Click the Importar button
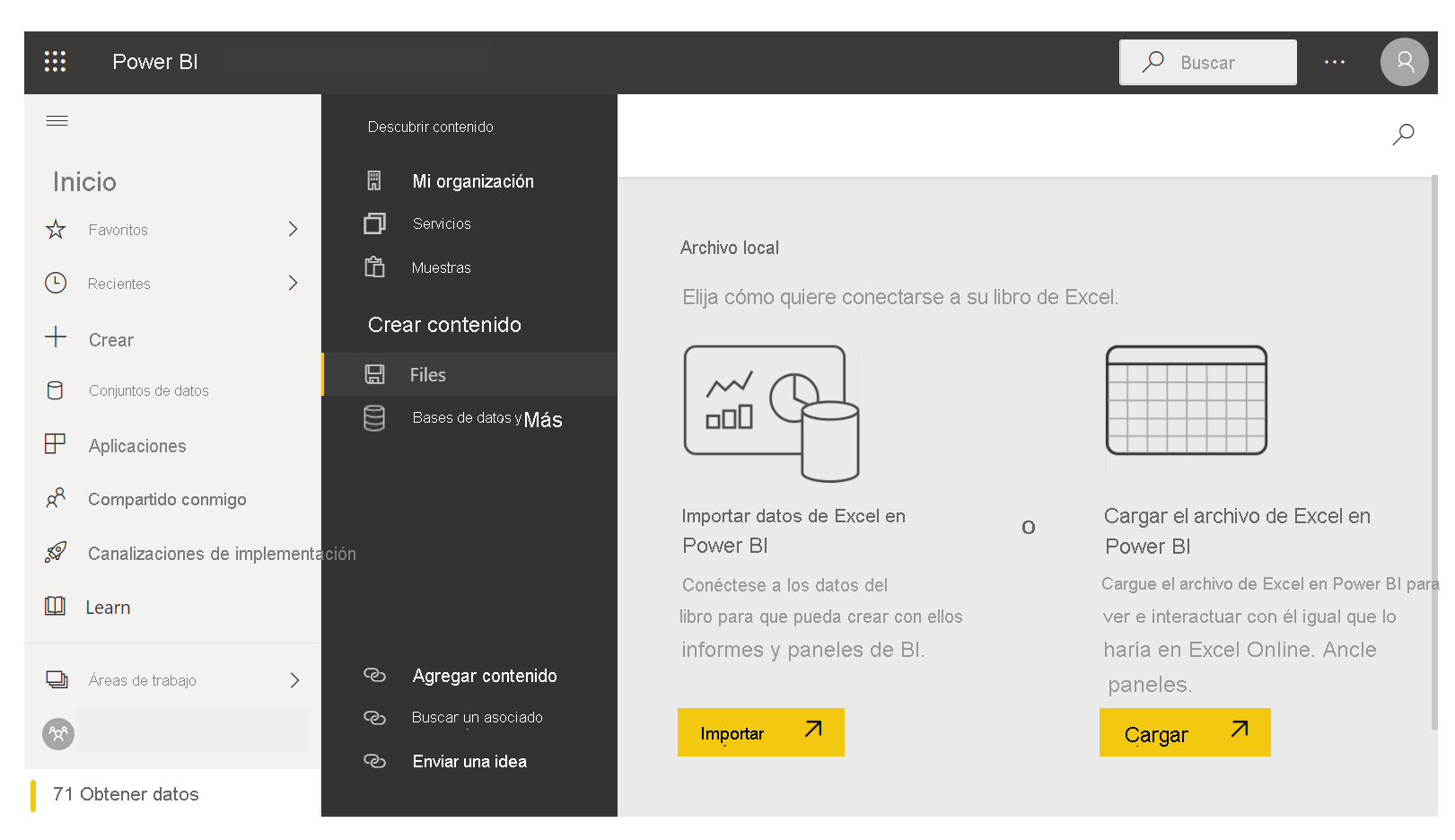The width and height of the screenshot is (1455, 840). pyautogui.click(x=761, y=732)
